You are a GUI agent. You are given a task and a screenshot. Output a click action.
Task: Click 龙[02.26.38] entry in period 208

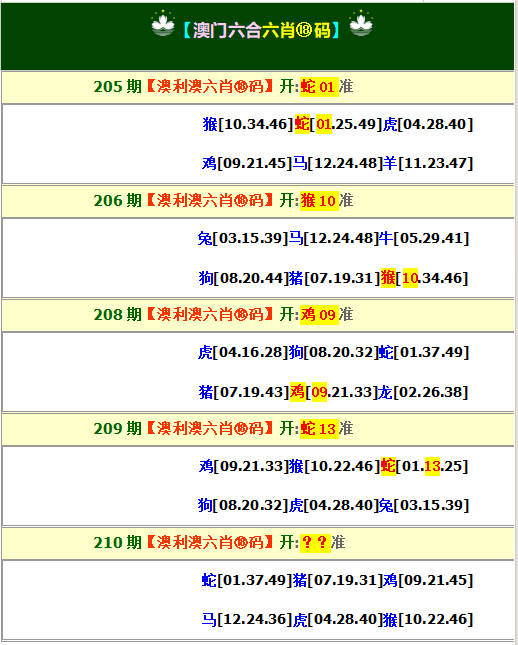pyautogui.click(x=423, y=392)
